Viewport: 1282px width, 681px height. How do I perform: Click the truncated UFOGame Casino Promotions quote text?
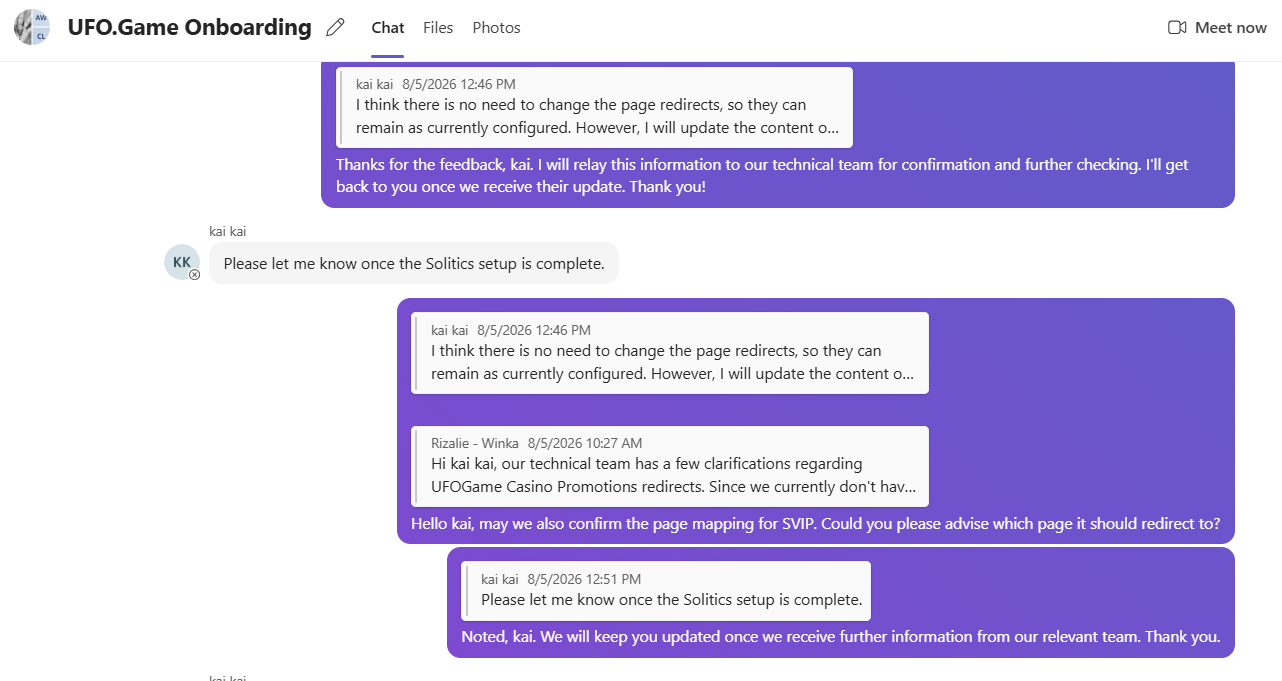coord(674,487)
